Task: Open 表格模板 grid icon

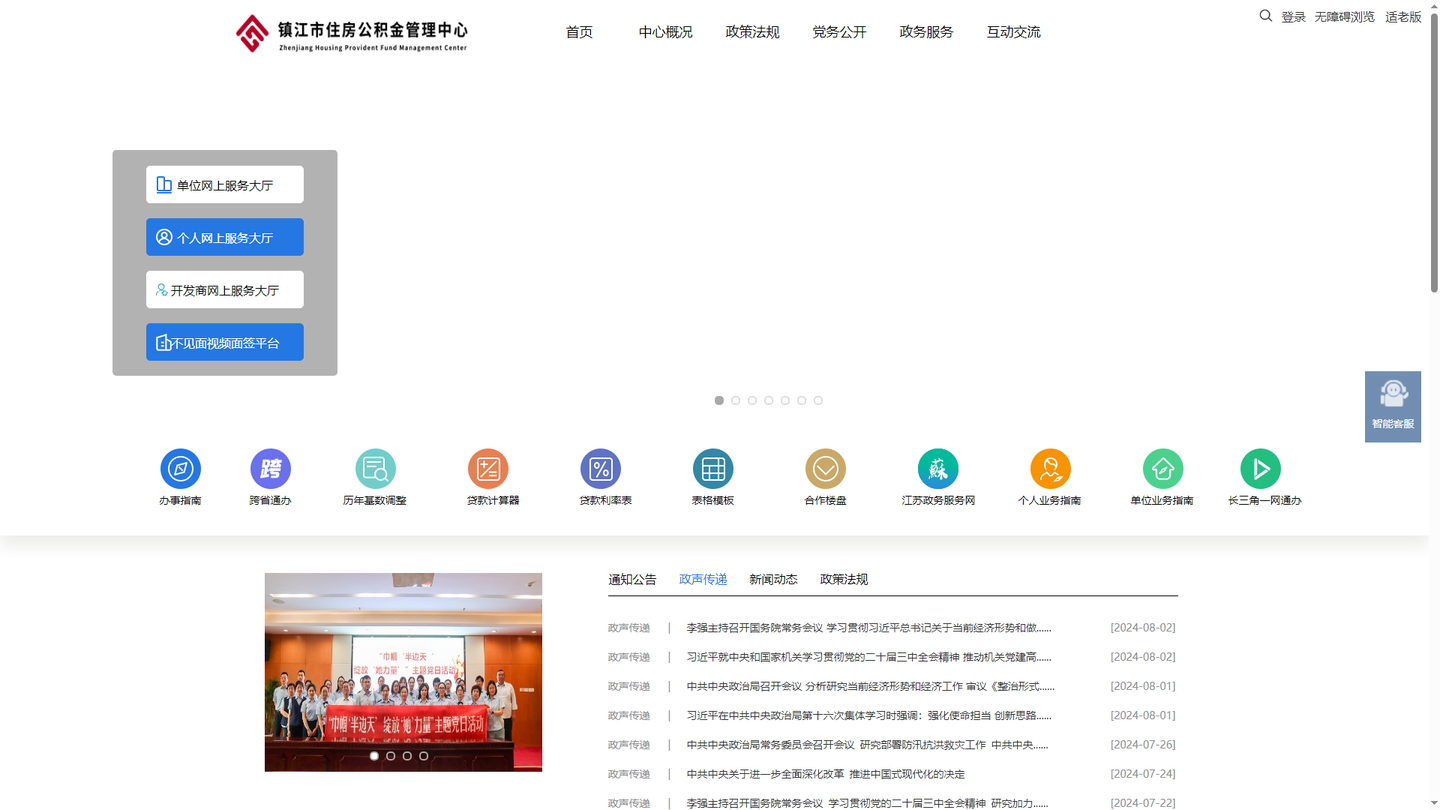Action: (713, 469)
